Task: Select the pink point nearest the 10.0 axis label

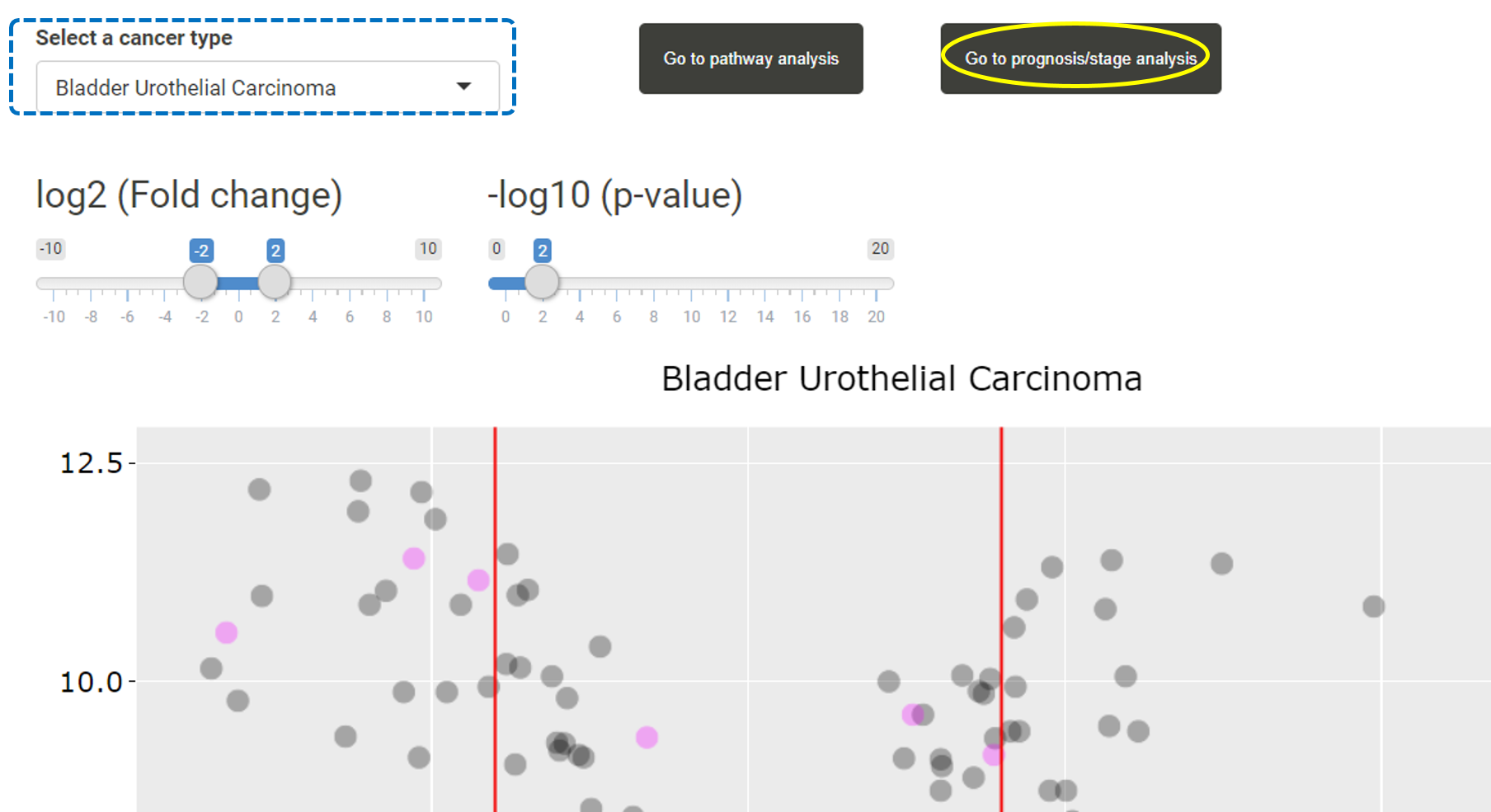Action: [x=226, y=632]
